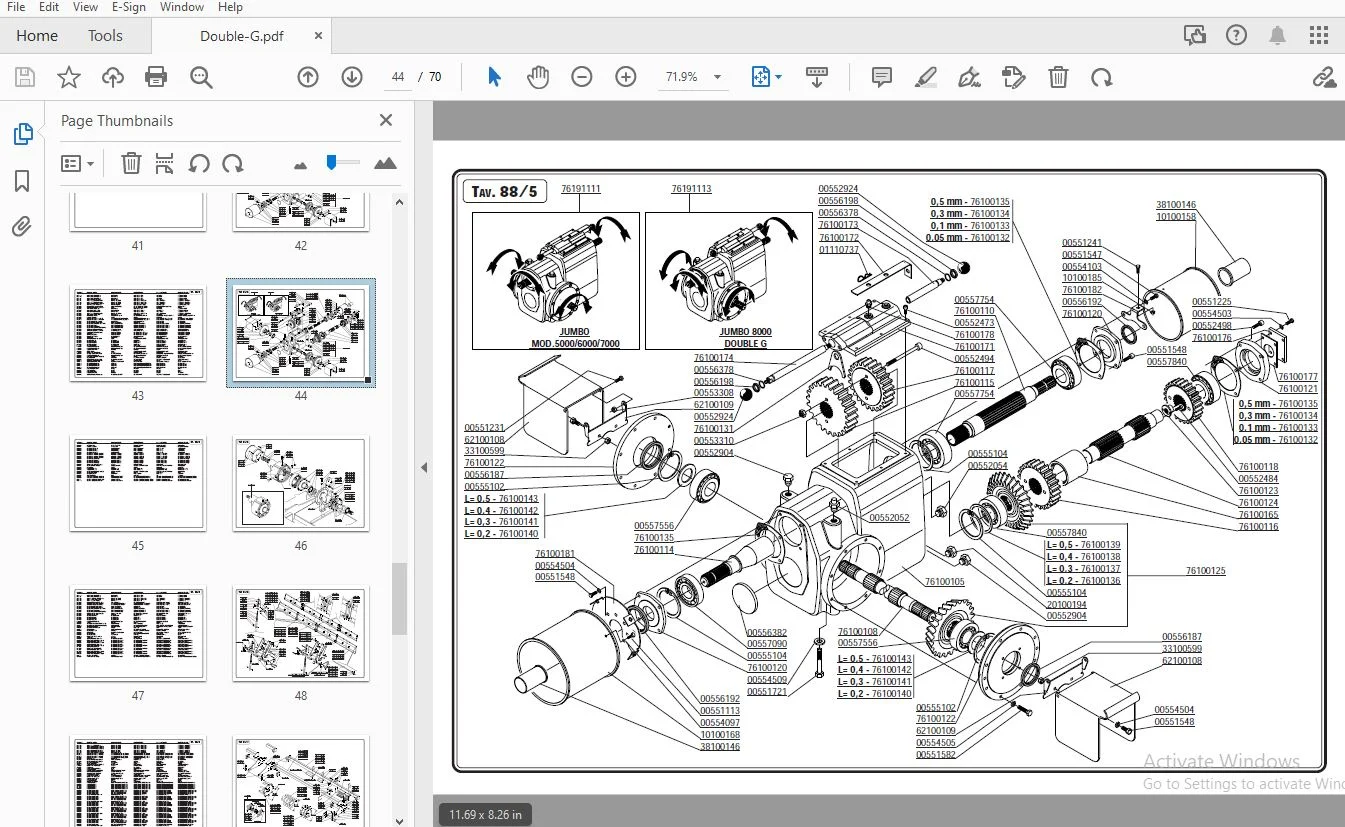This screenshot has height=827, width=1345.
Task: Open the sign document pen tool
Action: (x=968, y=77)
